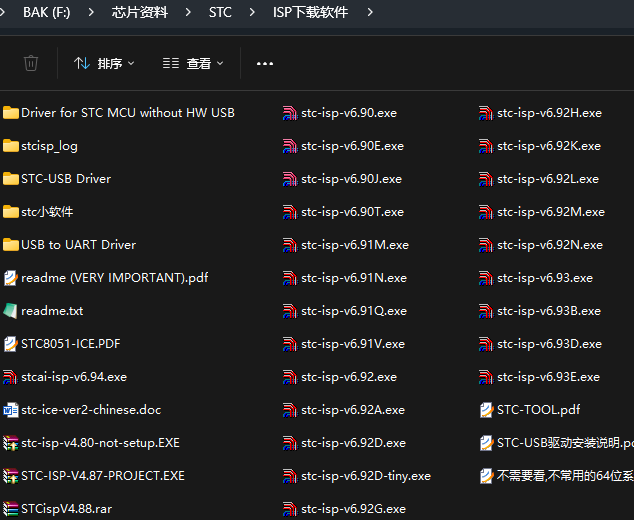634x520 pixels.
Task: Select STCispV4.88.rar archive icon
Action: coord(11,509)
